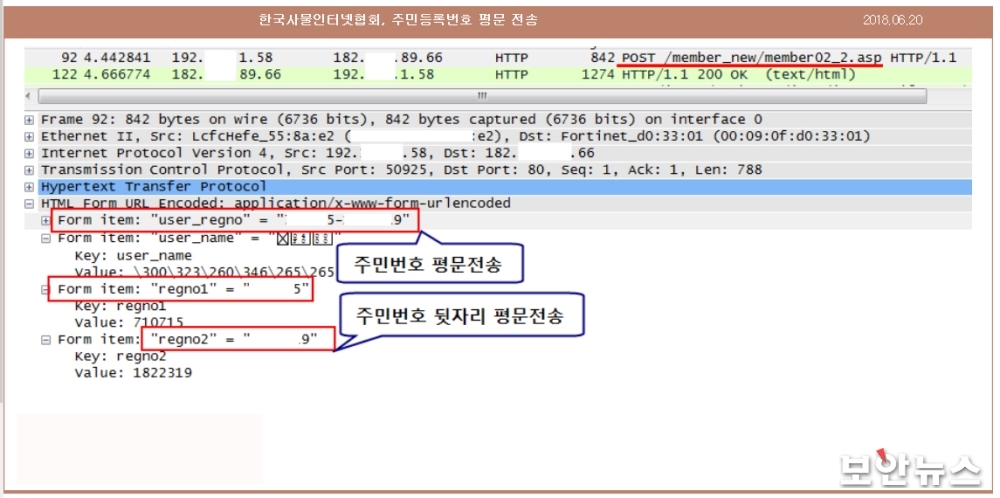This screenshot has width=1000, height=498.
Task: Expand the "user_regno" form item
Action: tap(46, 221)
